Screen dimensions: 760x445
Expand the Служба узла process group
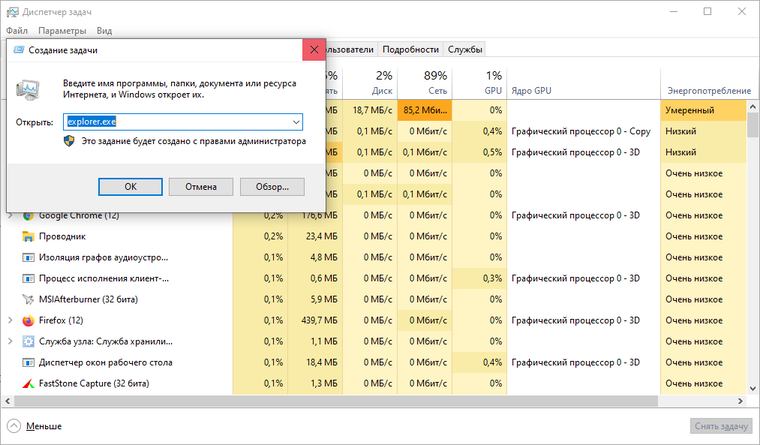click(10, 341)
